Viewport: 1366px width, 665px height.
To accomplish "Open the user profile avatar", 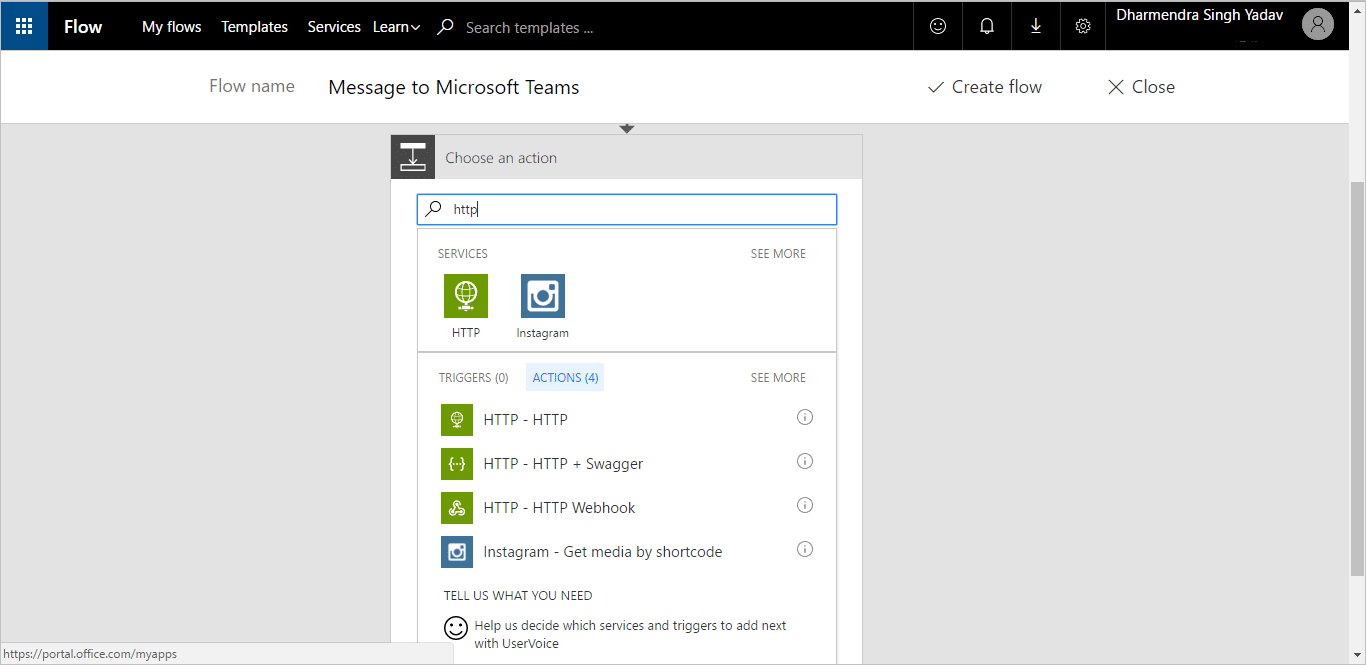I will [1318, 26].
